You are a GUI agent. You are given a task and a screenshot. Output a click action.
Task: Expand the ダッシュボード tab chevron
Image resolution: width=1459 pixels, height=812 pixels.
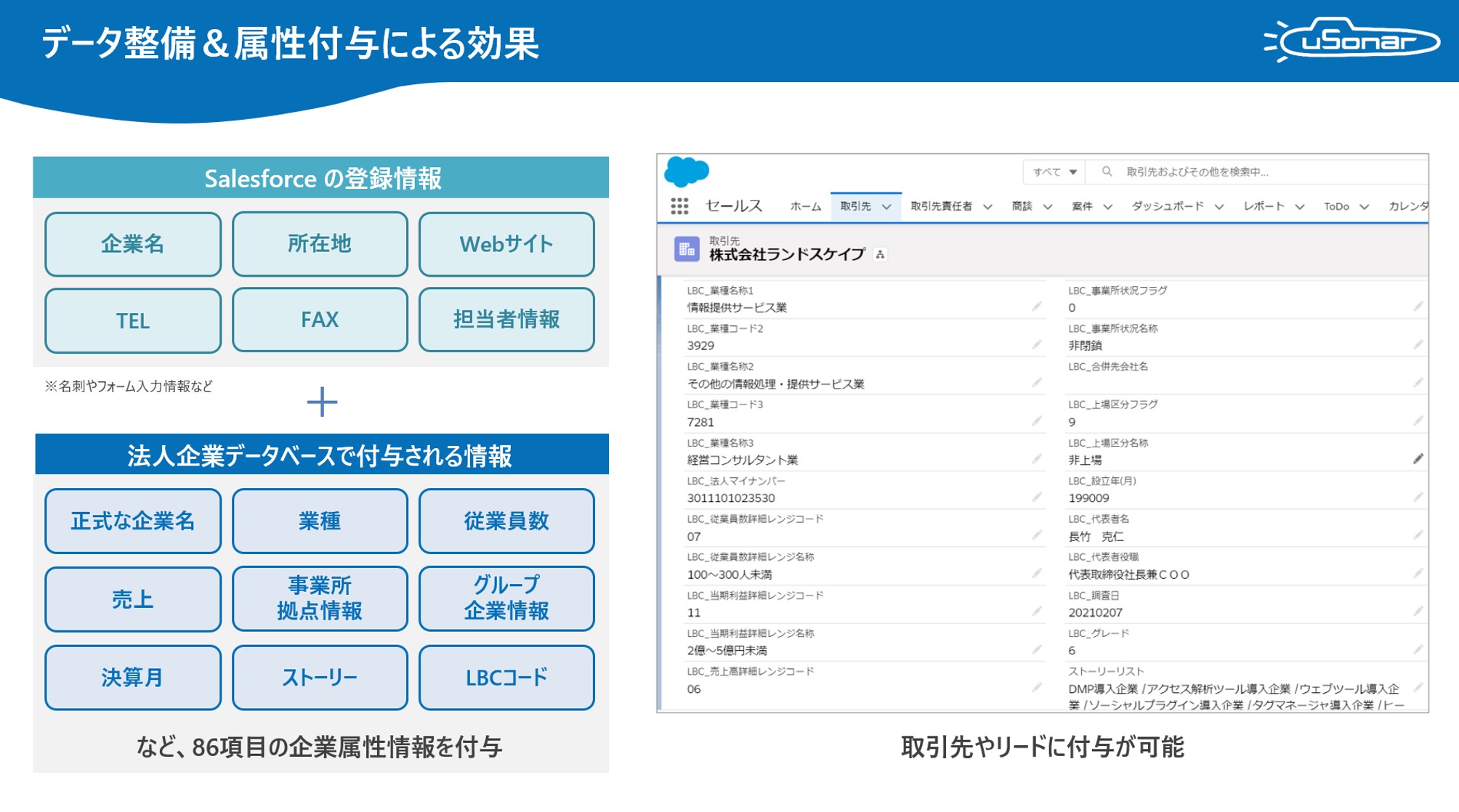point(1219,207)
